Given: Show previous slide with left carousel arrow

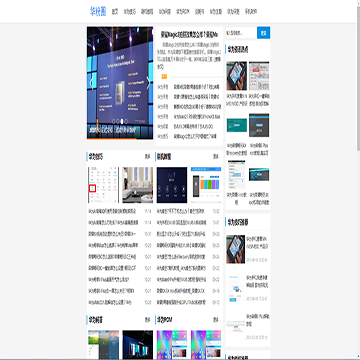Looking at the screenshot, I should (x=91, y=83).
